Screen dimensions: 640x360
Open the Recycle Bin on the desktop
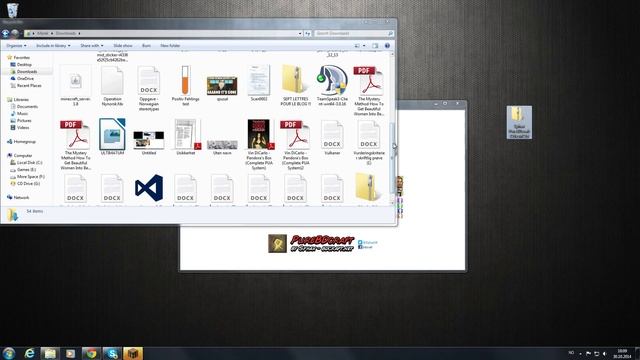pyautogui.click(x=13, y=10)
